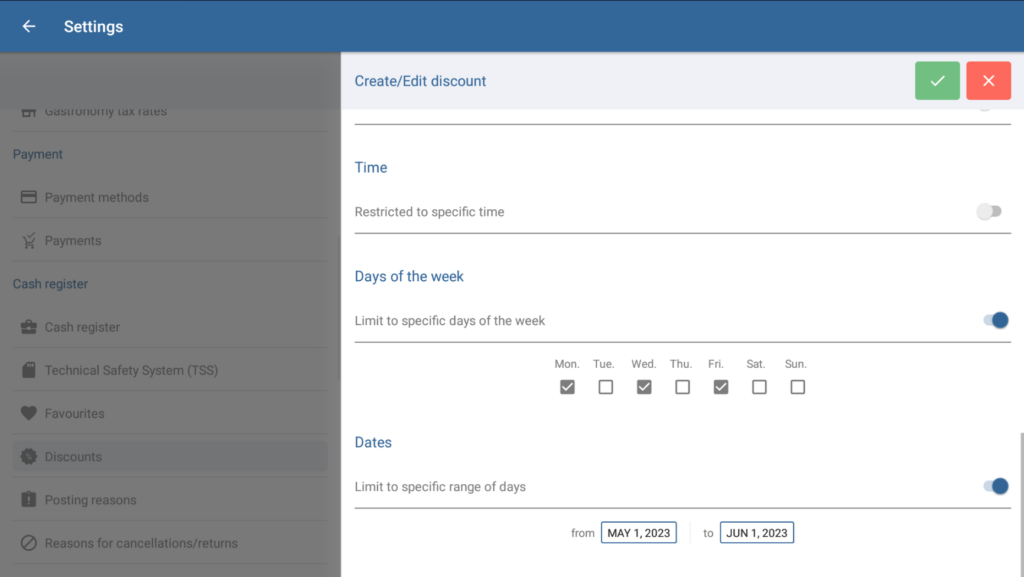
Task: Check the Tuesday checkbox
Action: pos(605,387)
